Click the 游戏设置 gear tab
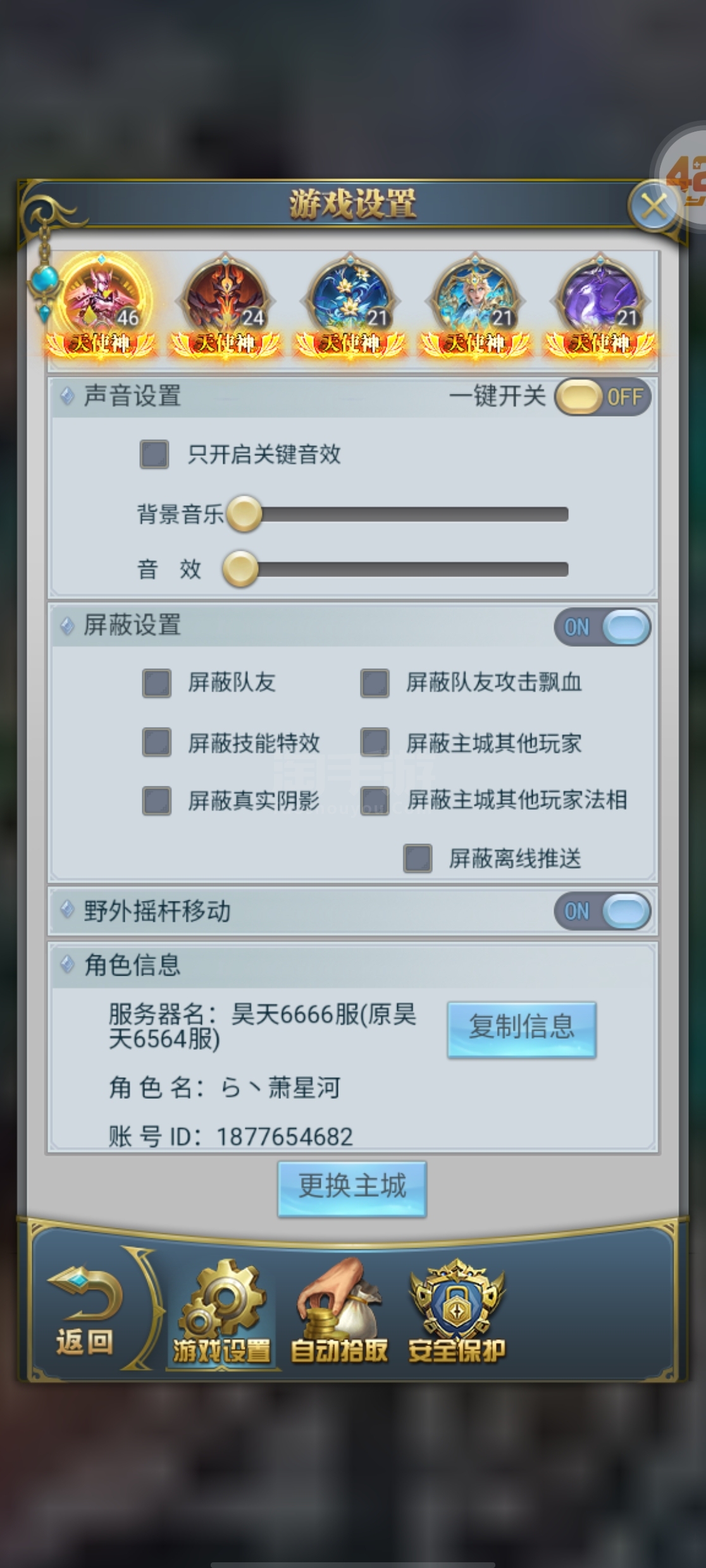The width and height of the screenshot is (706, 1568). click(x=221, y=1316)
